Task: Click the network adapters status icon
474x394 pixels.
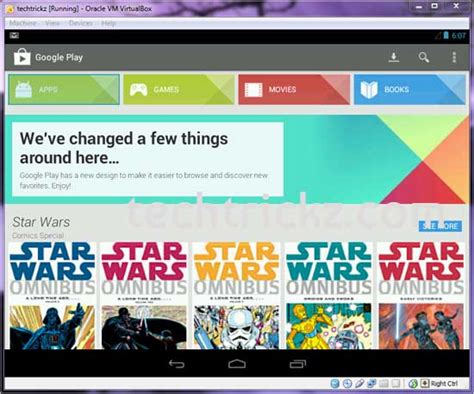Action: (371, 384)
